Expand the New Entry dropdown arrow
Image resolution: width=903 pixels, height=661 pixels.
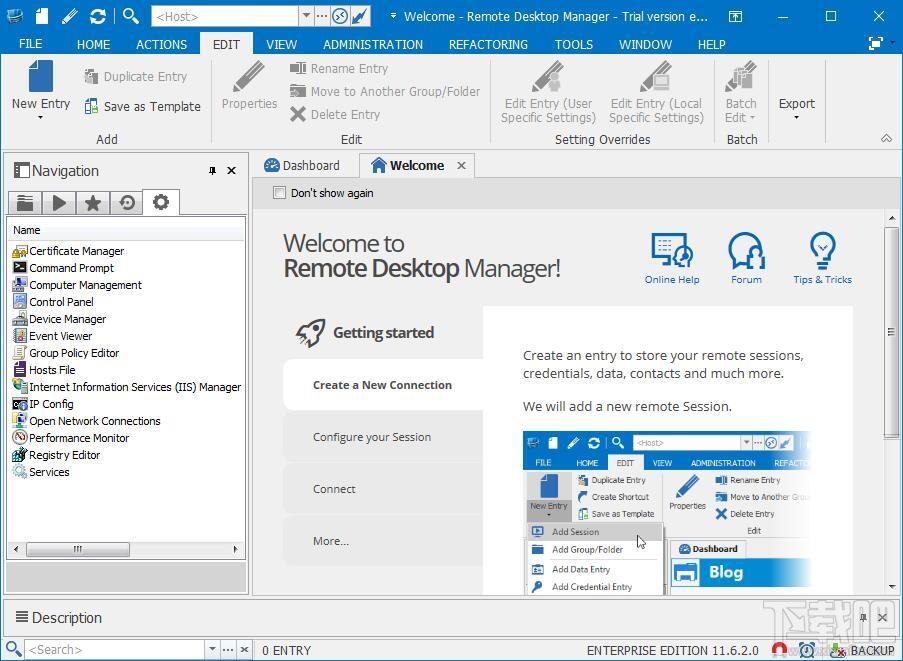coord(40,117)
